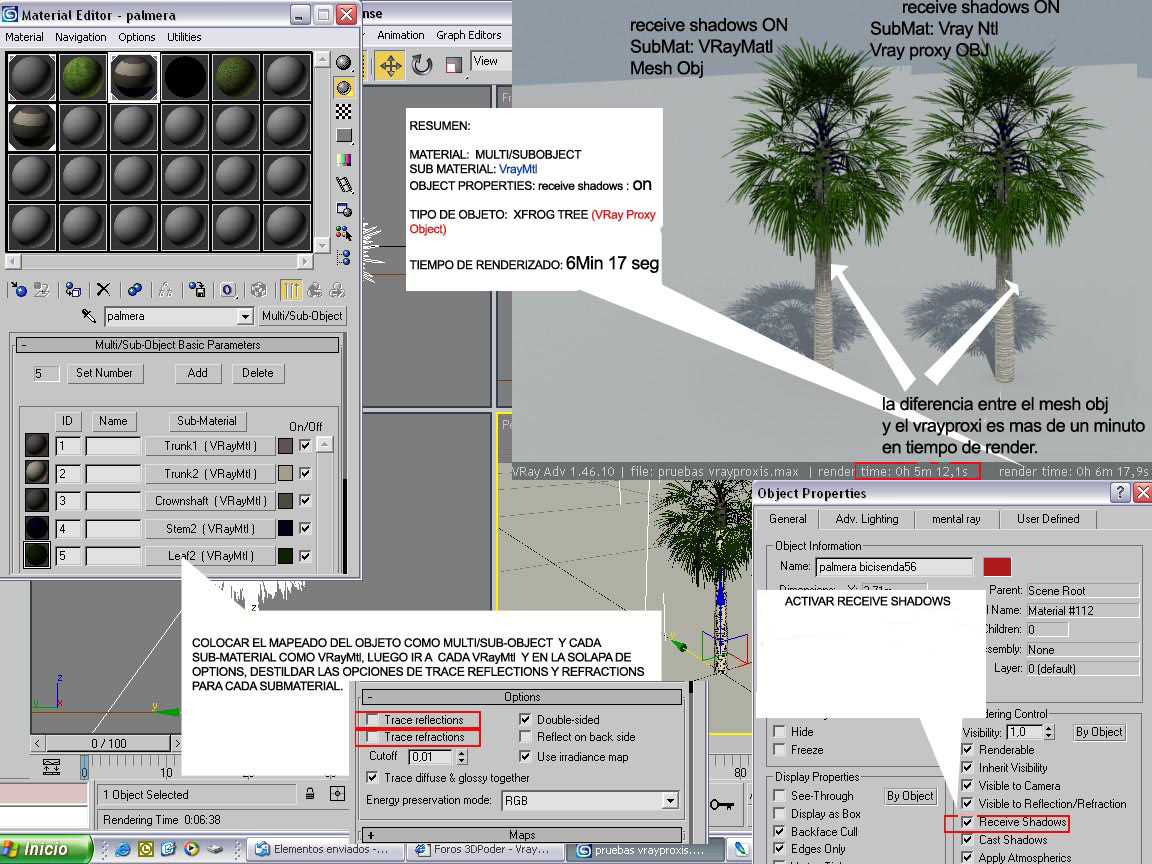Click the Set Key key icon
The height and width of the screenshot is (864, 1152).
click(722, 805)
